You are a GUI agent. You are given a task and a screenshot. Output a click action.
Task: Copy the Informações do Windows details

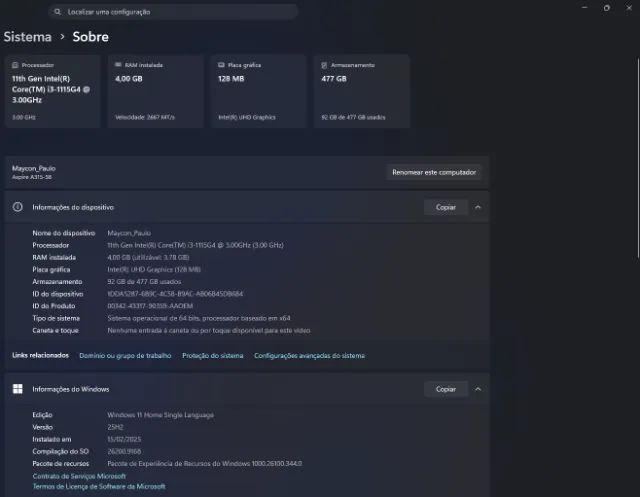point(446,389)
